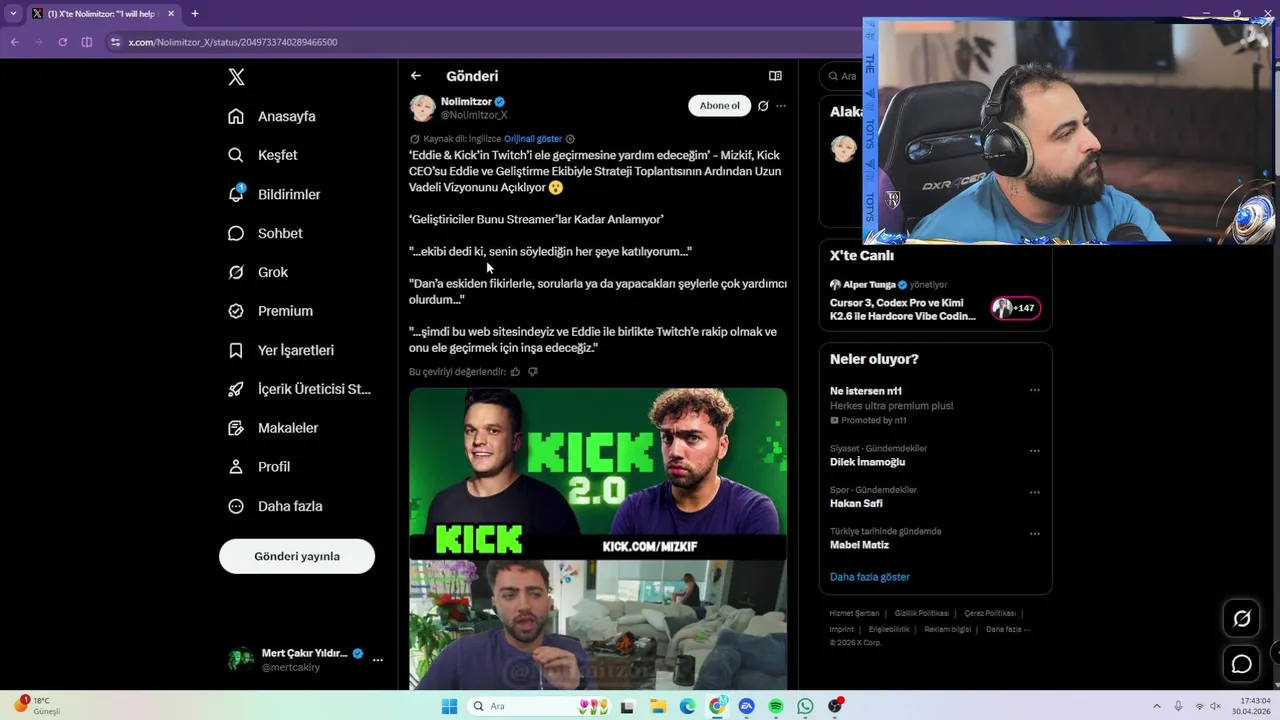Open Makaleler in the sidebar
The width and height of the screenshot is (1280, 720).
click(x=273, y=428)
